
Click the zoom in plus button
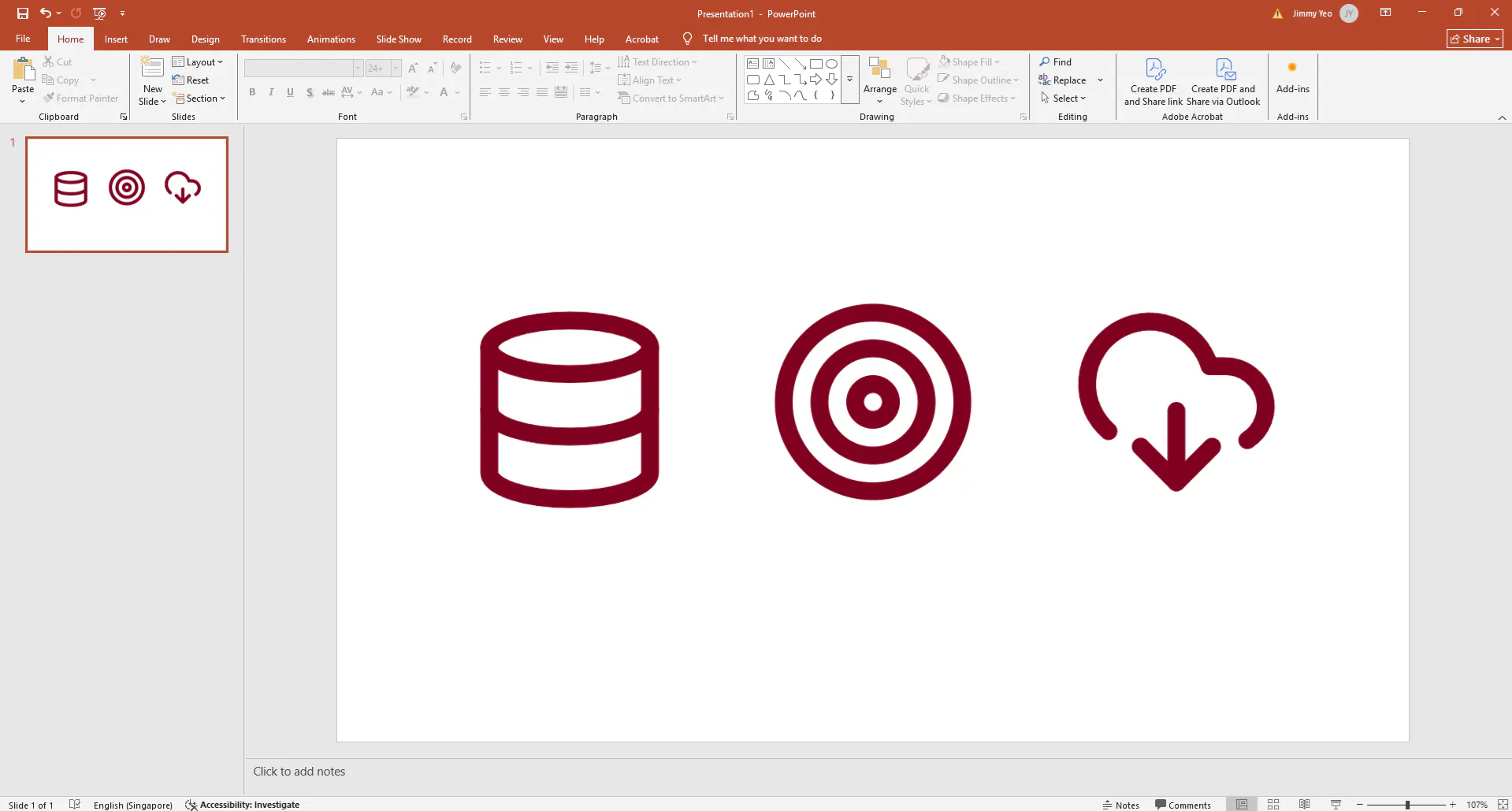(x=1453, y=805)
